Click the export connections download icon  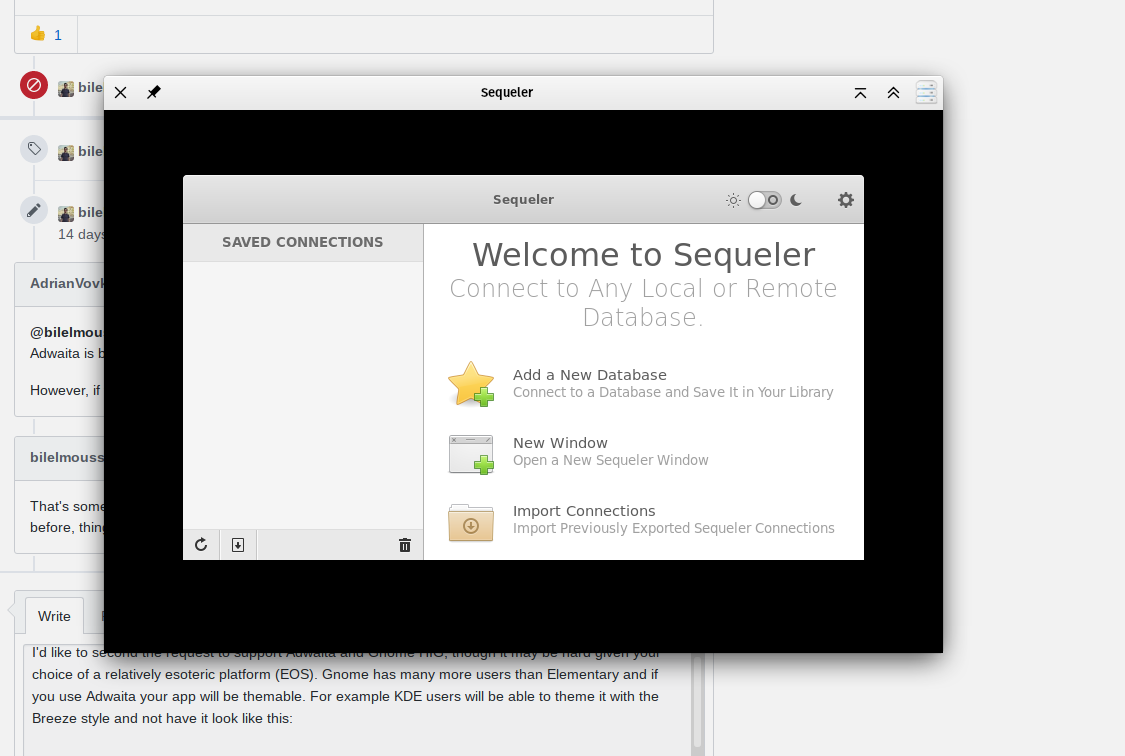pyautogui.click(x=238, y=545)
